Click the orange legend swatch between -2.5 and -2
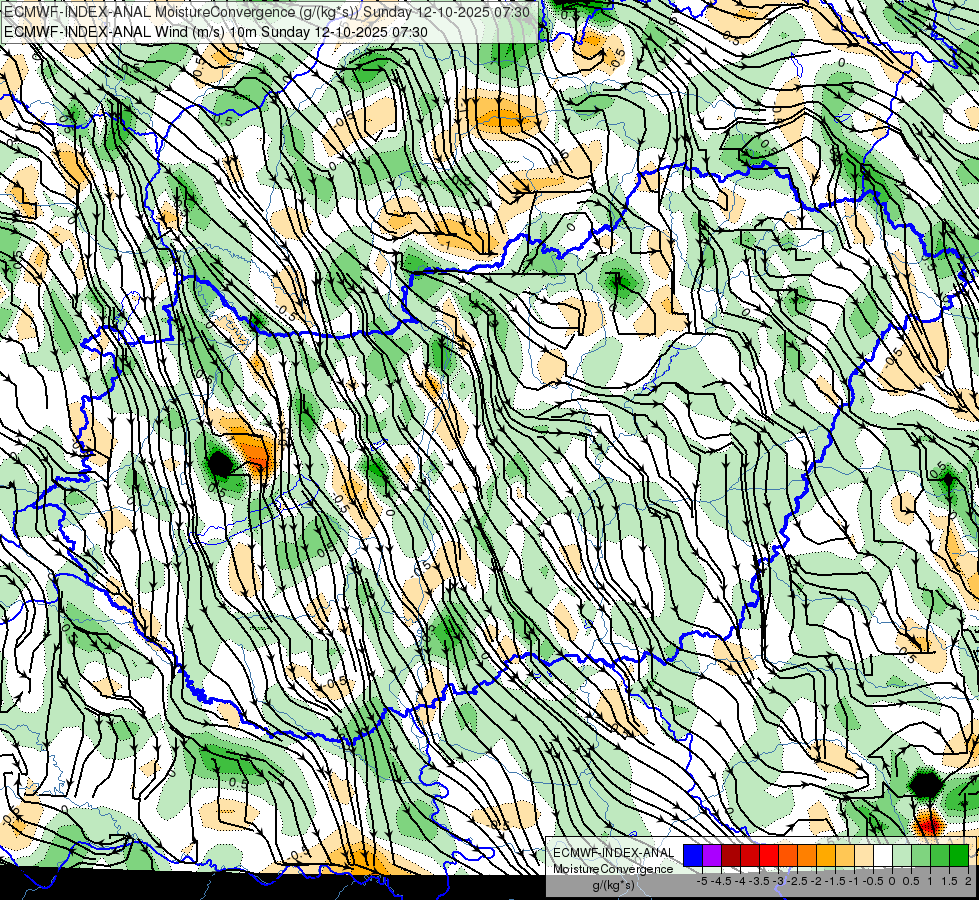979x900 pixels. (x=807, y=856)
